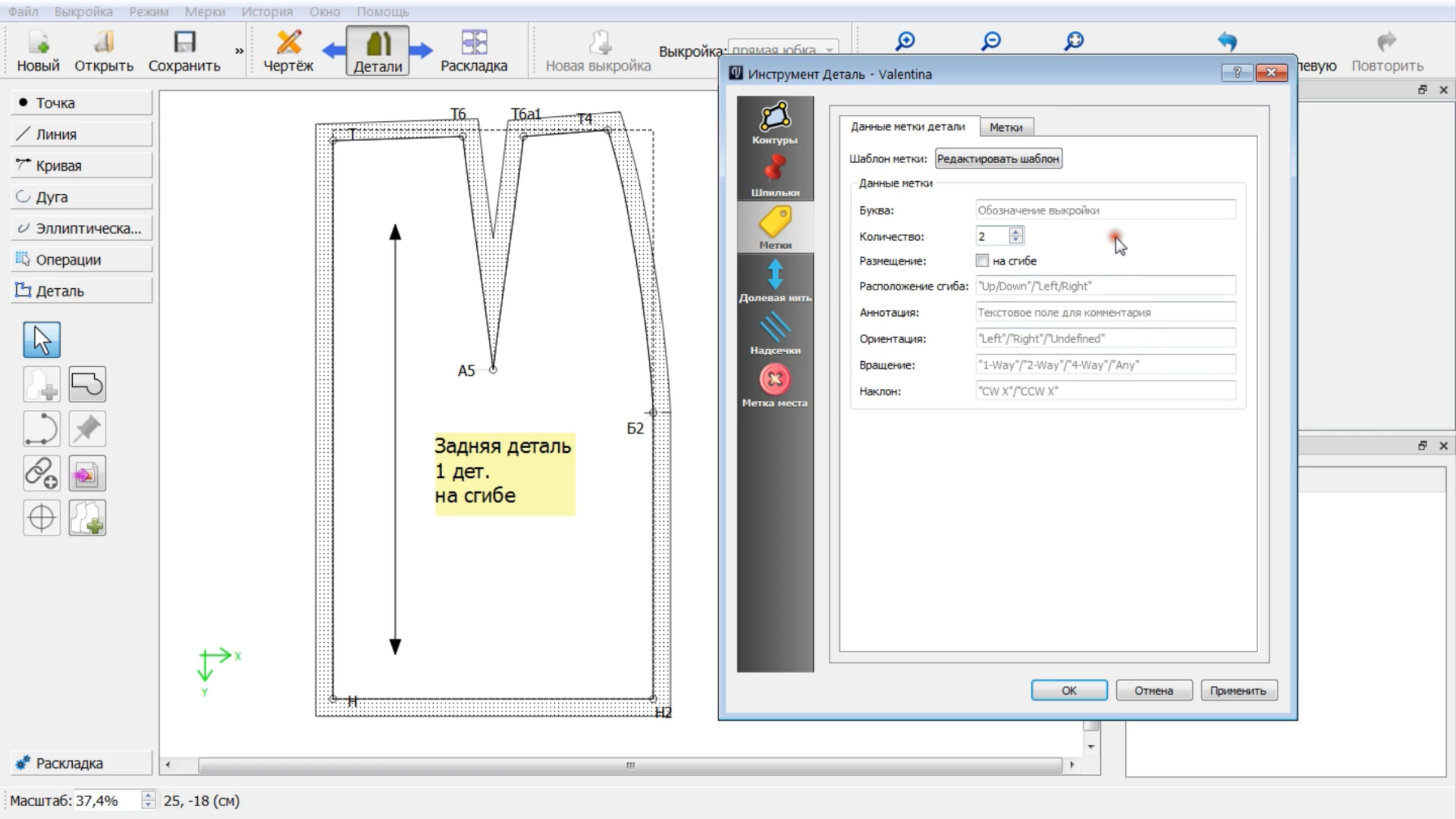Select the crosshair place label tool
The height and width of the screenshot is (819, 1456).
42,518
